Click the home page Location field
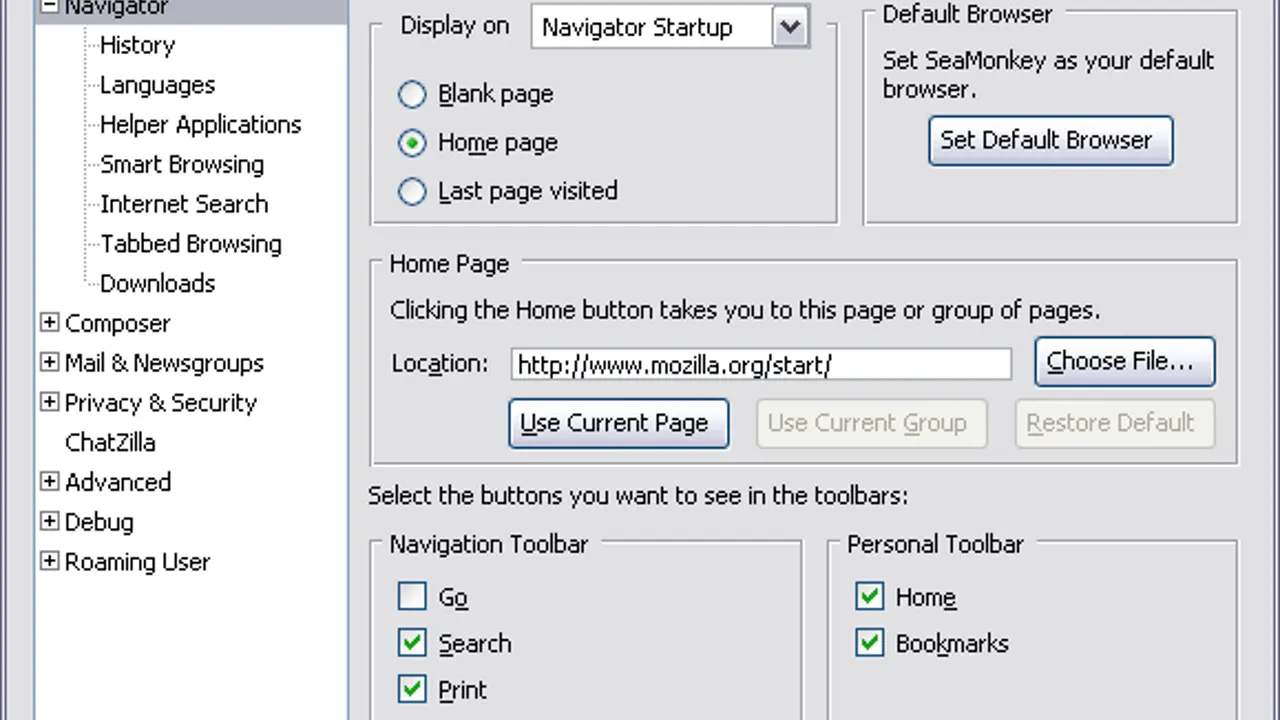 pyautogui.click(x=760, y=364)
